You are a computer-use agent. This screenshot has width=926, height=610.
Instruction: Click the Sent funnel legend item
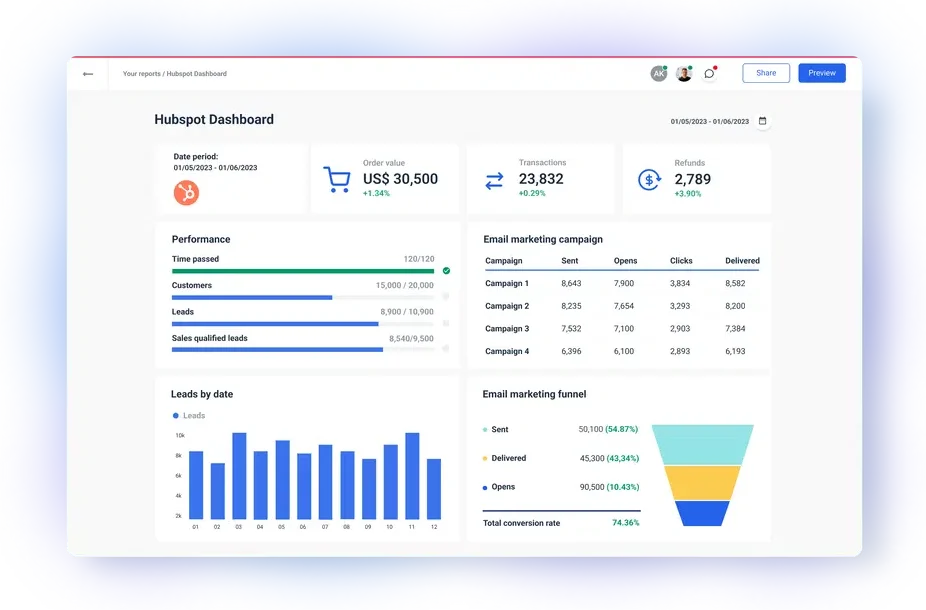[x=495, y=429]
